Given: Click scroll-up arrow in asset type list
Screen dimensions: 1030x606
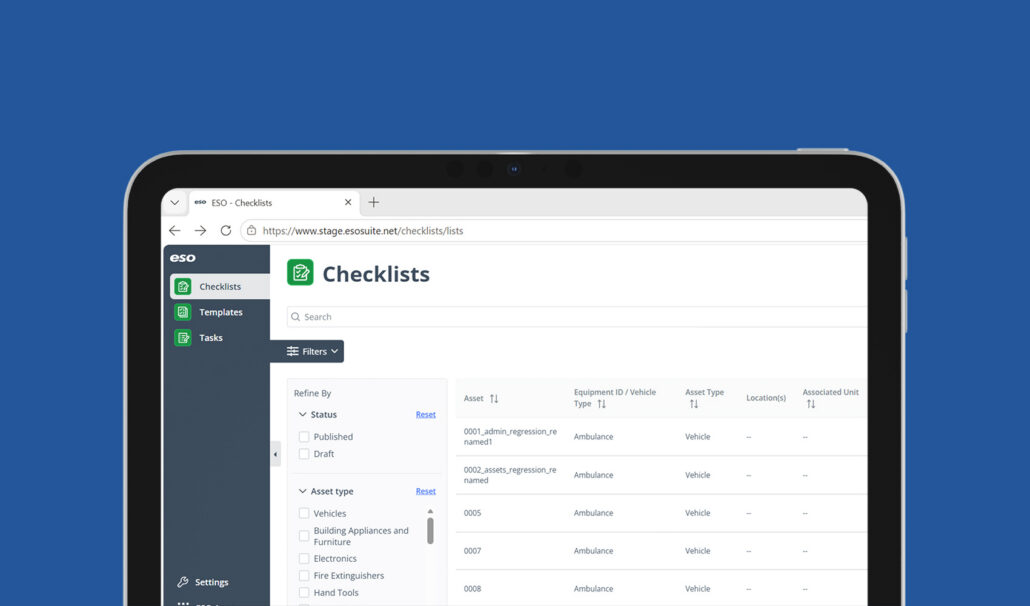Looking at the screenshot, I should 430,511.
